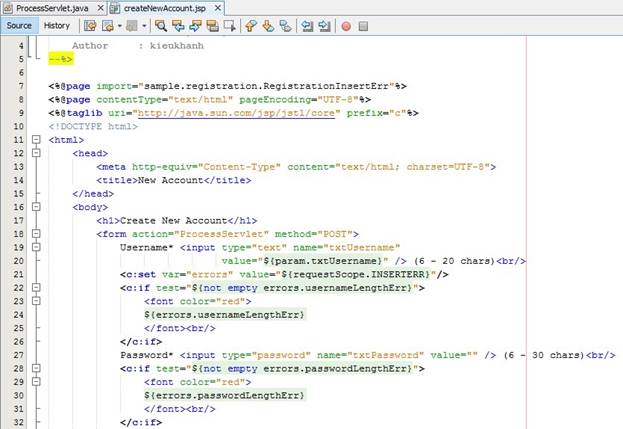
Task: Switch to History view
Action: [56, 26]
